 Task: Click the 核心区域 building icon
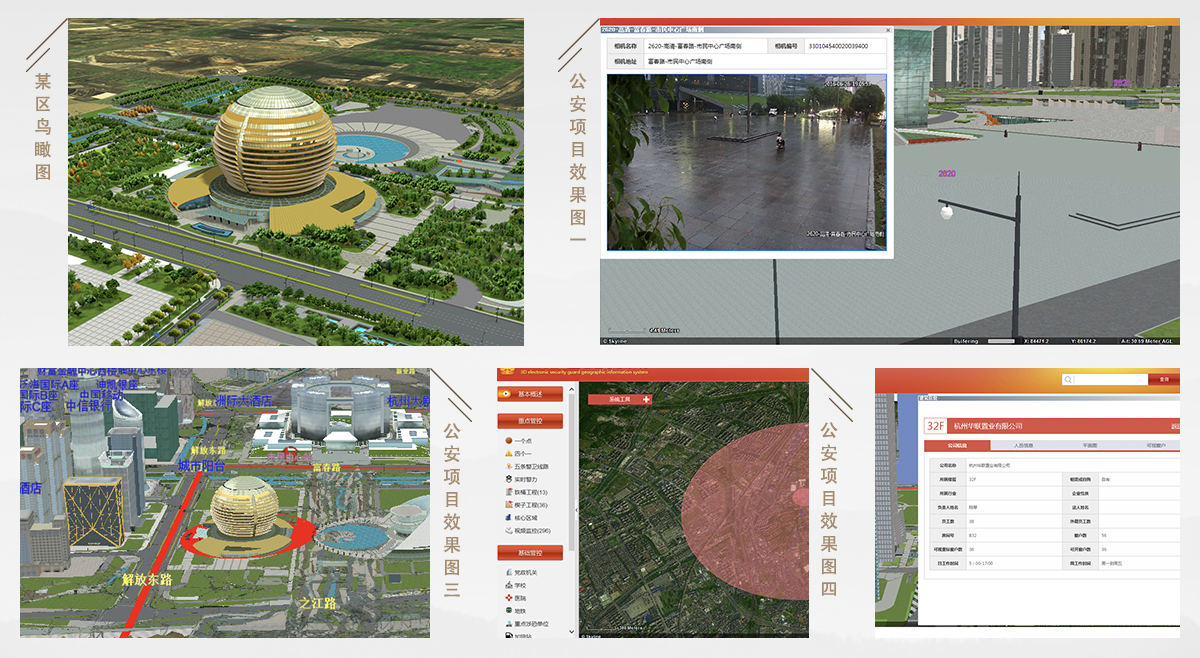pos(508,518)
